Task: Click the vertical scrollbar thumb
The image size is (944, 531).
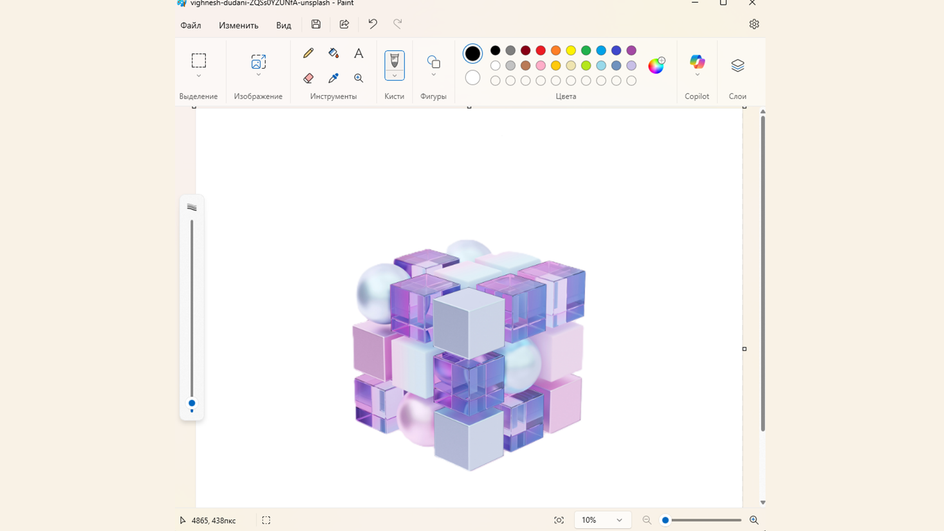Action: coord(763,273)
